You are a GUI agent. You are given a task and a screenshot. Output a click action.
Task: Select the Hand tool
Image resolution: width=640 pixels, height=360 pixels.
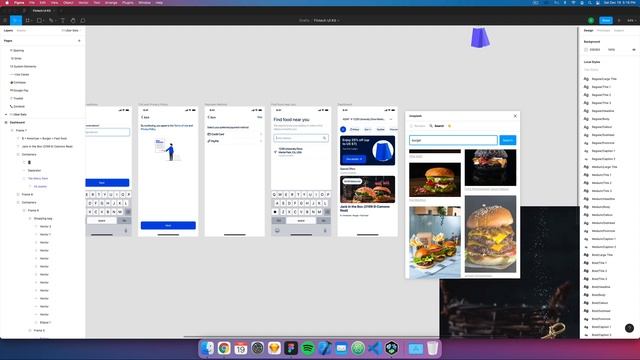tap(73, 20)
